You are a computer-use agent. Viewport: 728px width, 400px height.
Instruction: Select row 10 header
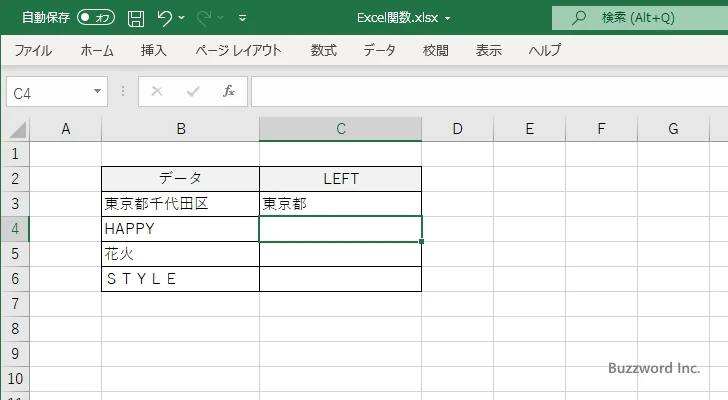click(x=15, y=379)
